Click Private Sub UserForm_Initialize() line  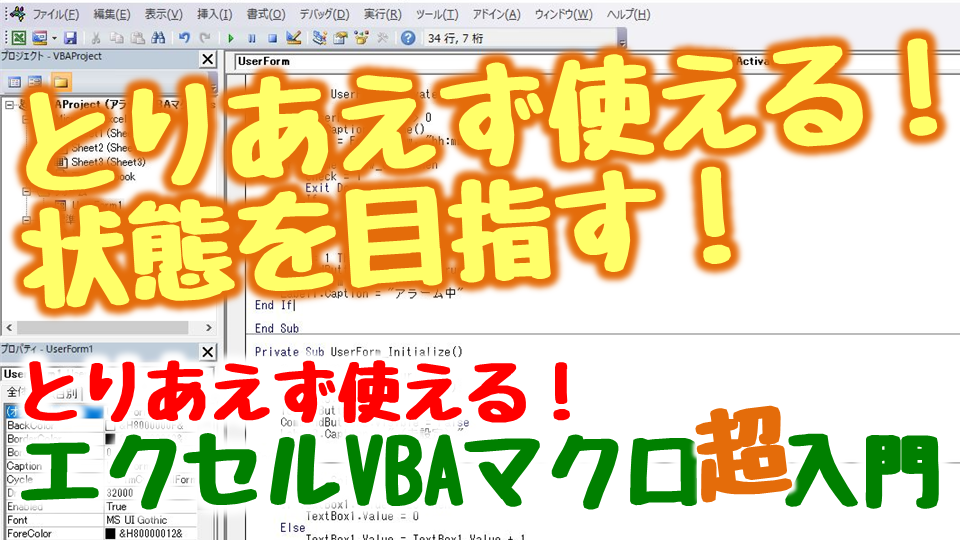tap(359, 352)
